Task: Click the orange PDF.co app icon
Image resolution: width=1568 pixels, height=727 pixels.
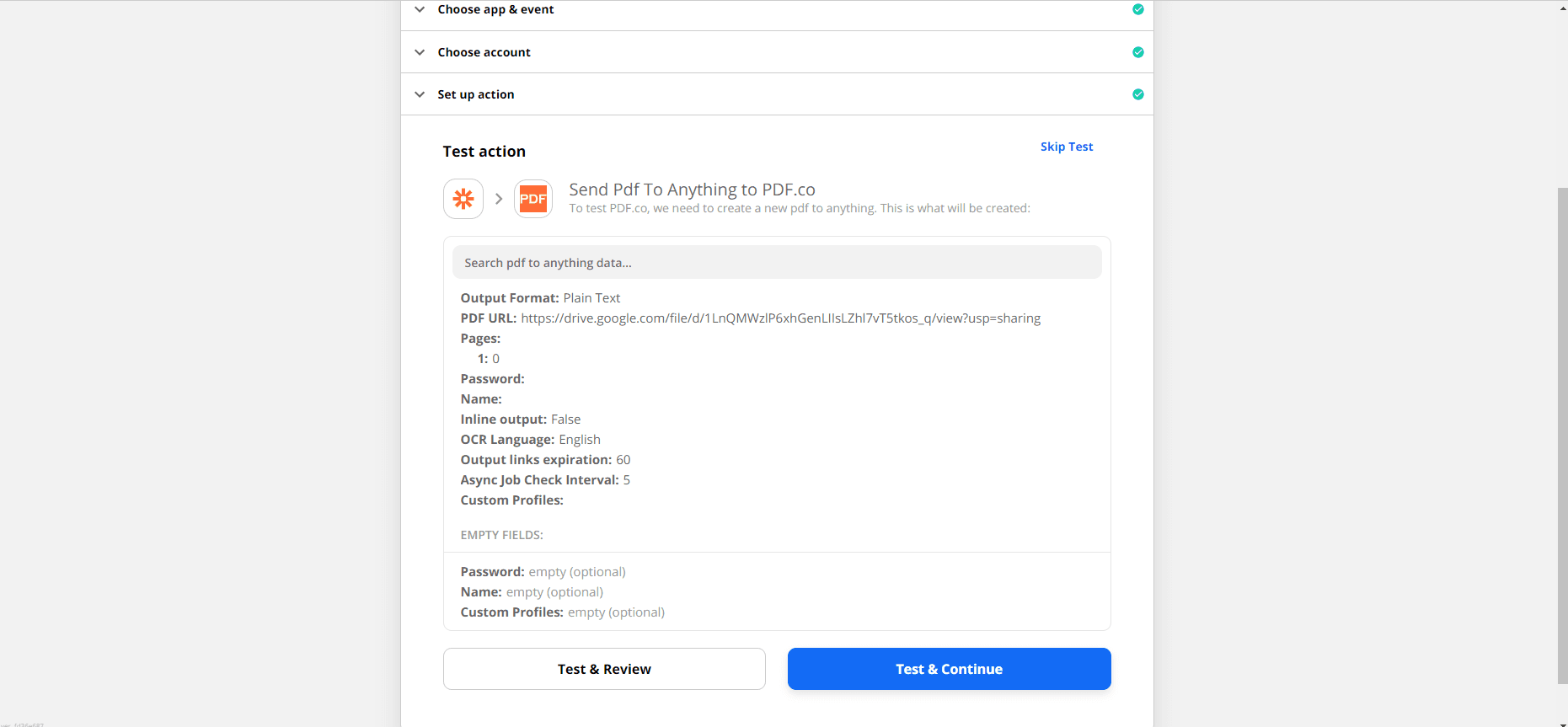Action: 533,198
